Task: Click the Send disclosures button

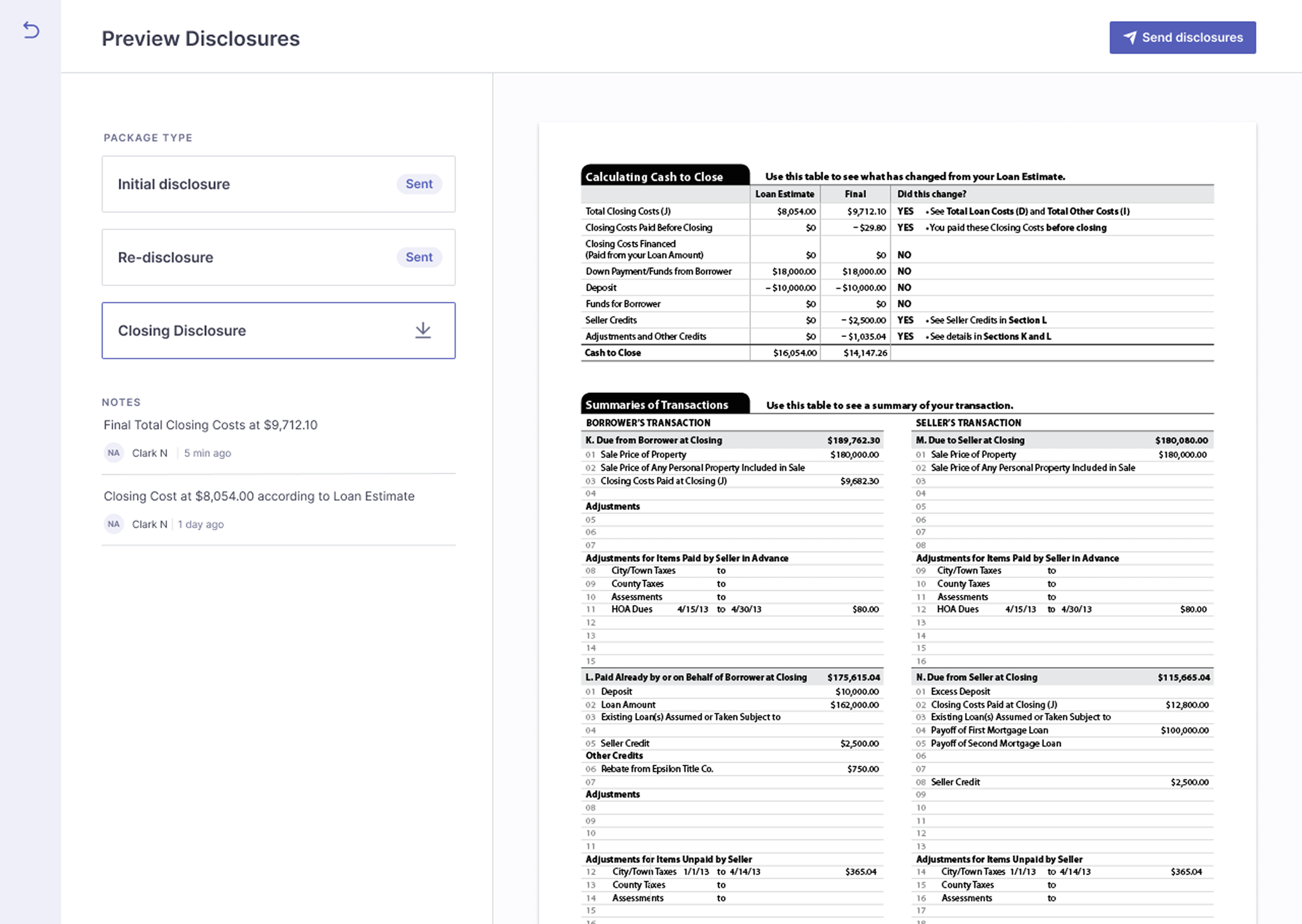Action: click(1182, 37)
